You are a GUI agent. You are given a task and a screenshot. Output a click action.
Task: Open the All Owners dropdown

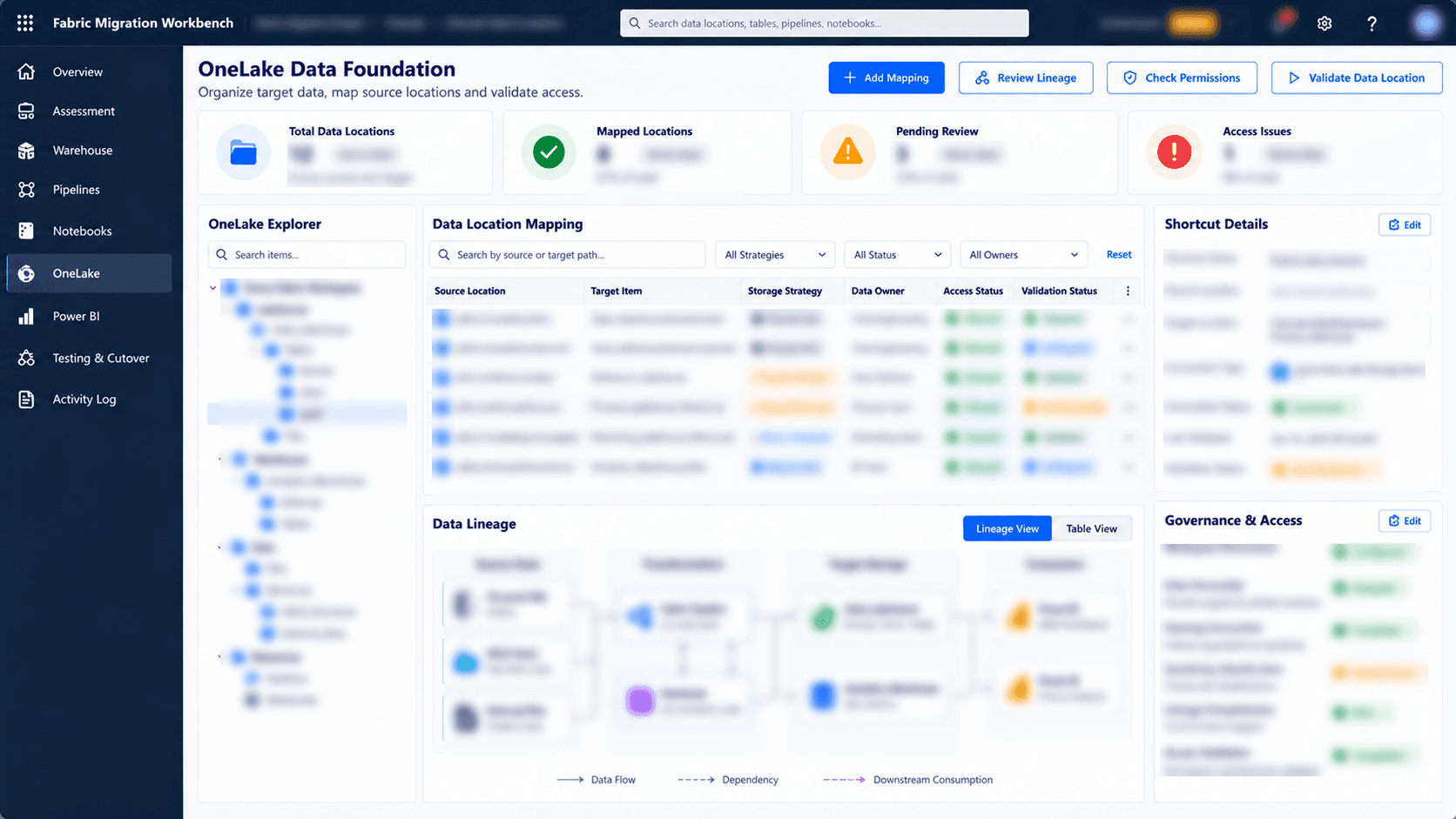tap(1023, 255)
